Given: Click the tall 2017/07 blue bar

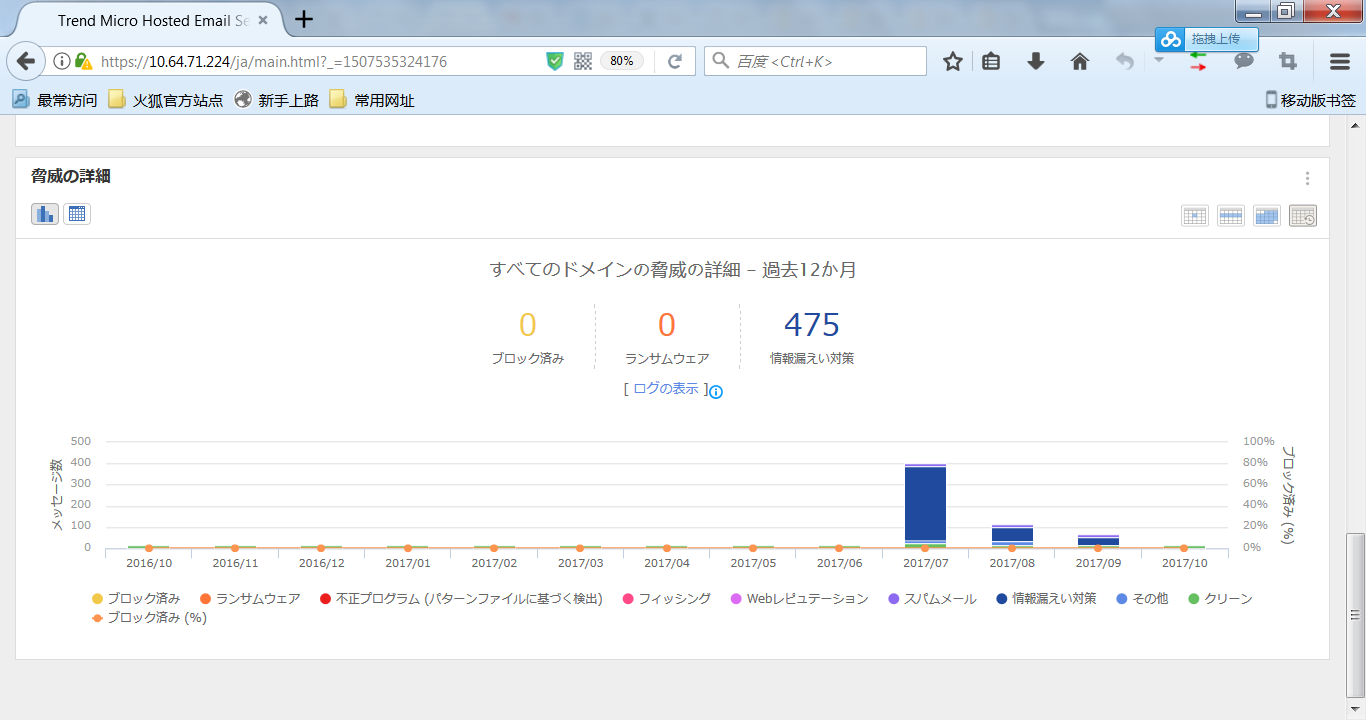Looking at the screenshot, I should click(925, 503).
